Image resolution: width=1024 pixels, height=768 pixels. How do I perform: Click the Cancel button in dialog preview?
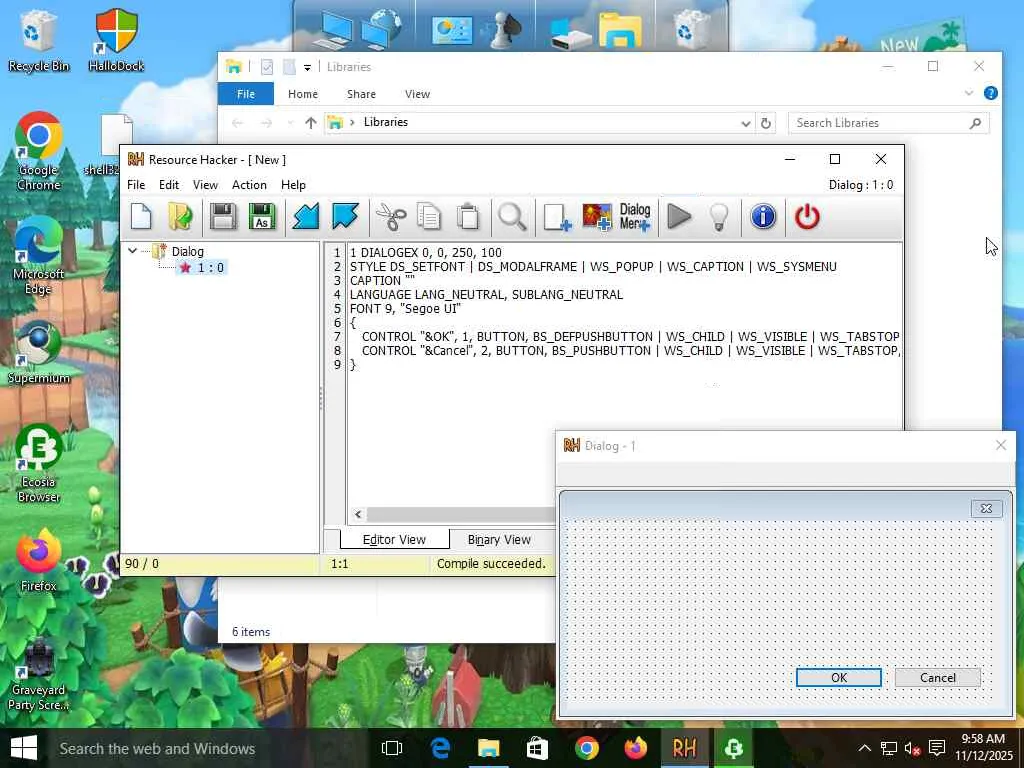938,677
